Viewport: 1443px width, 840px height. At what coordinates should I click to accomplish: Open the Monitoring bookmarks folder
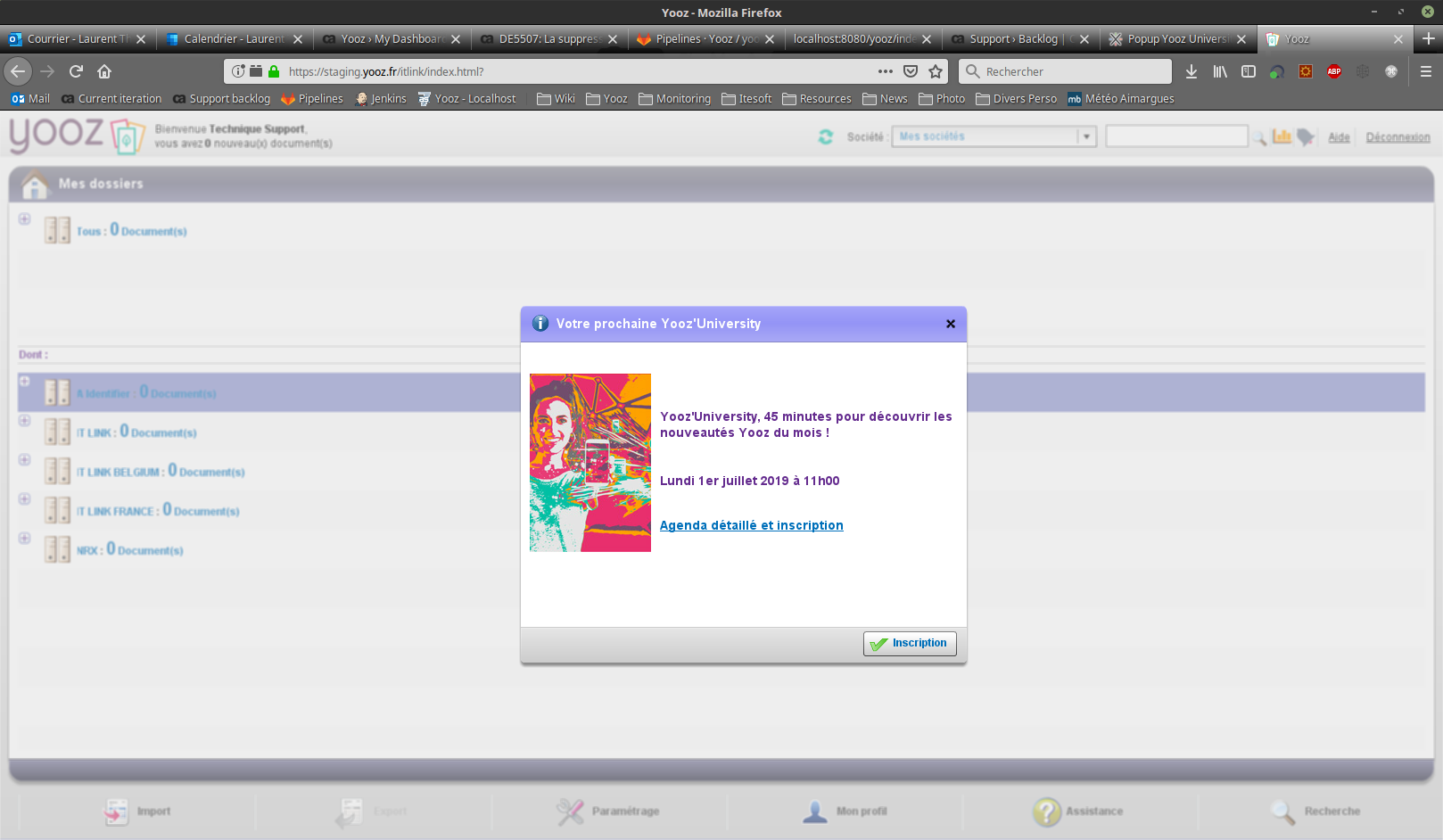point(675,99)
